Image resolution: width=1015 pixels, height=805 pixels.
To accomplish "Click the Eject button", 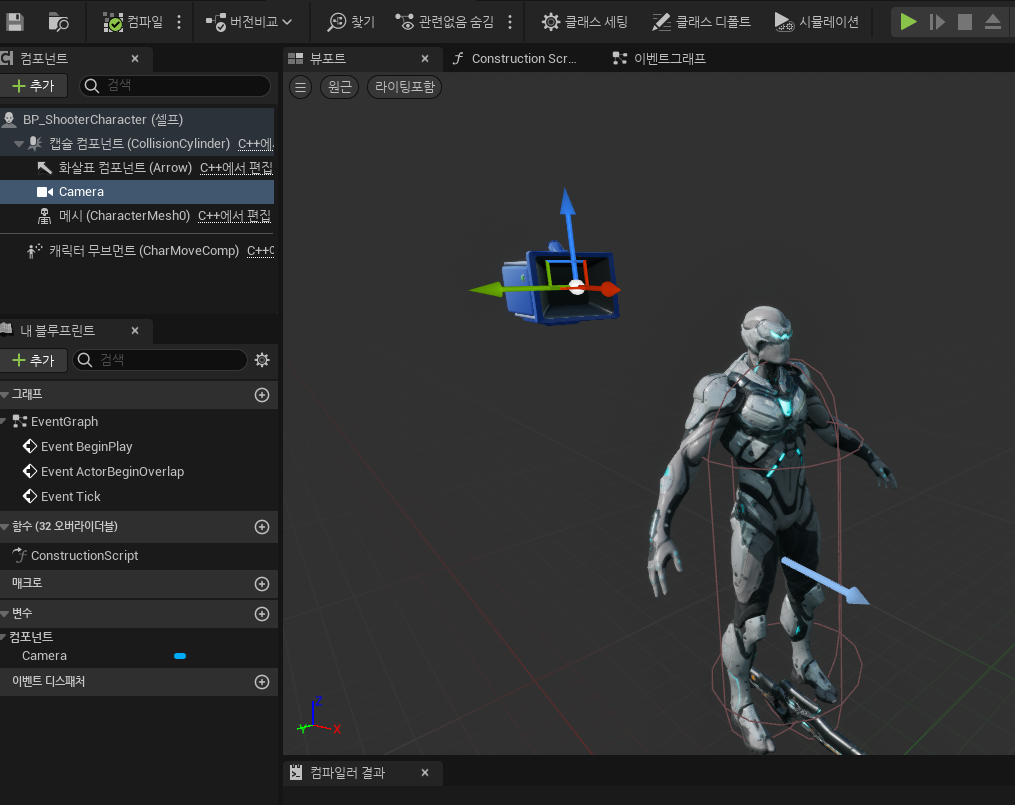I will click(992, 22).
